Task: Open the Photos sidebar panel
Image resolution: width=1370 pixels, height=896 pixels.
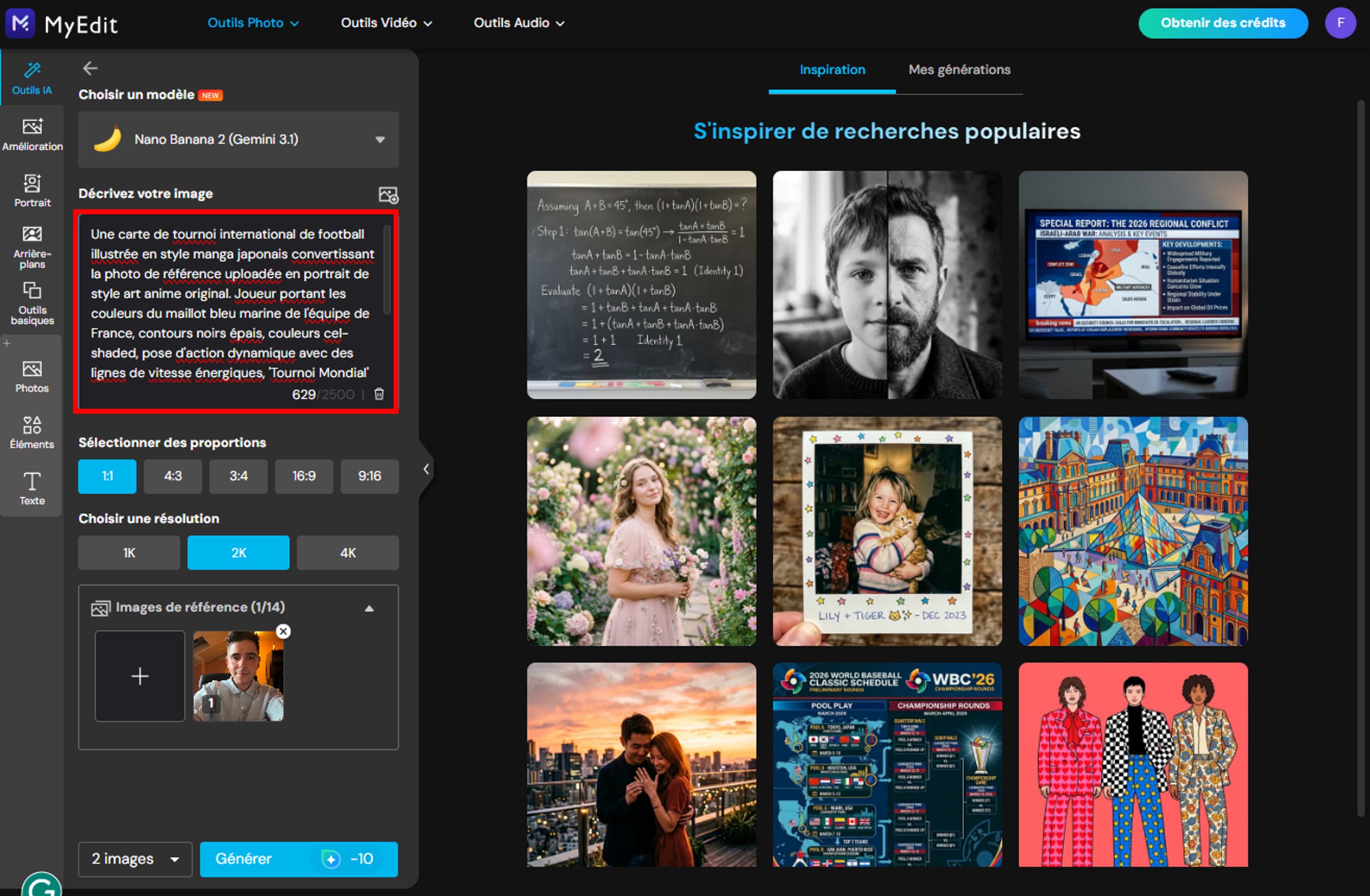Action: pyautogui.click(x=32, y=377)
